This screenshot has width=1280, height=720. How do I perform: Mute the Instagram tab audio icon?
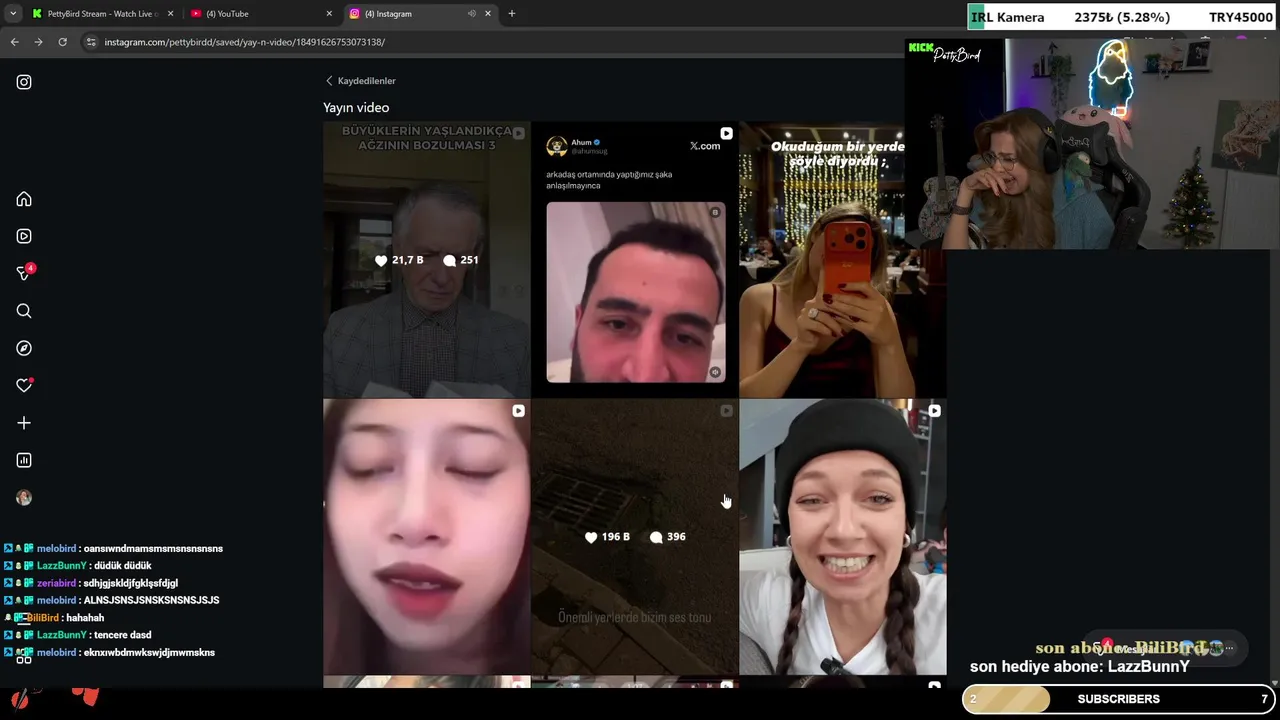click(471, 14)
